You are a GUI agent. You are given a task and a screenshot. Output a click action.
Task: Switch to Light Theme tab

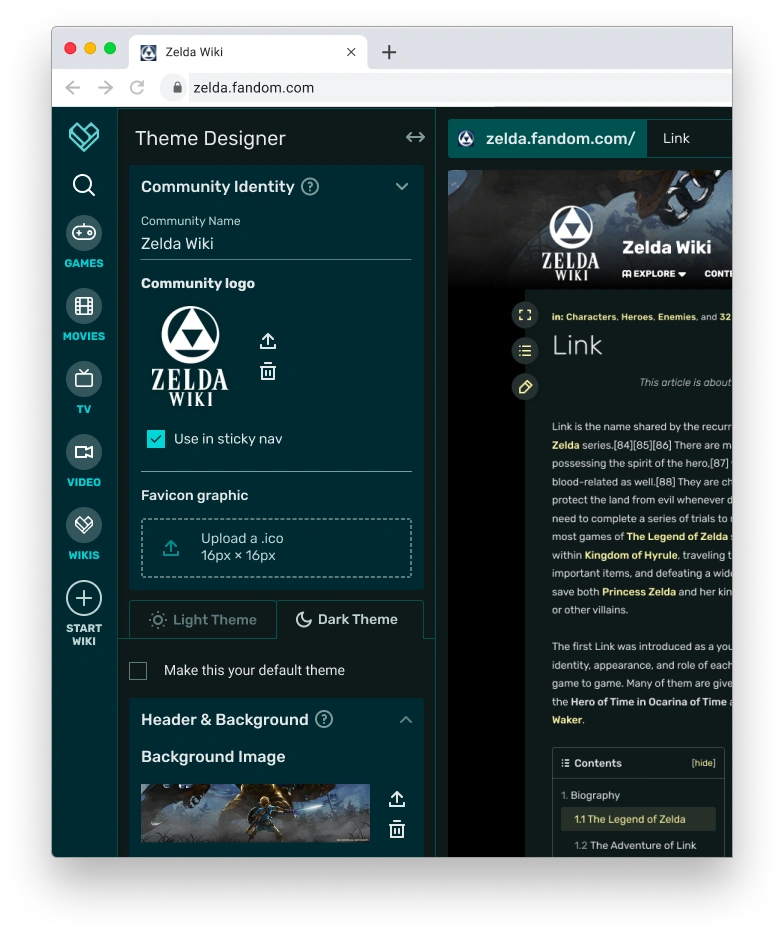203,619
